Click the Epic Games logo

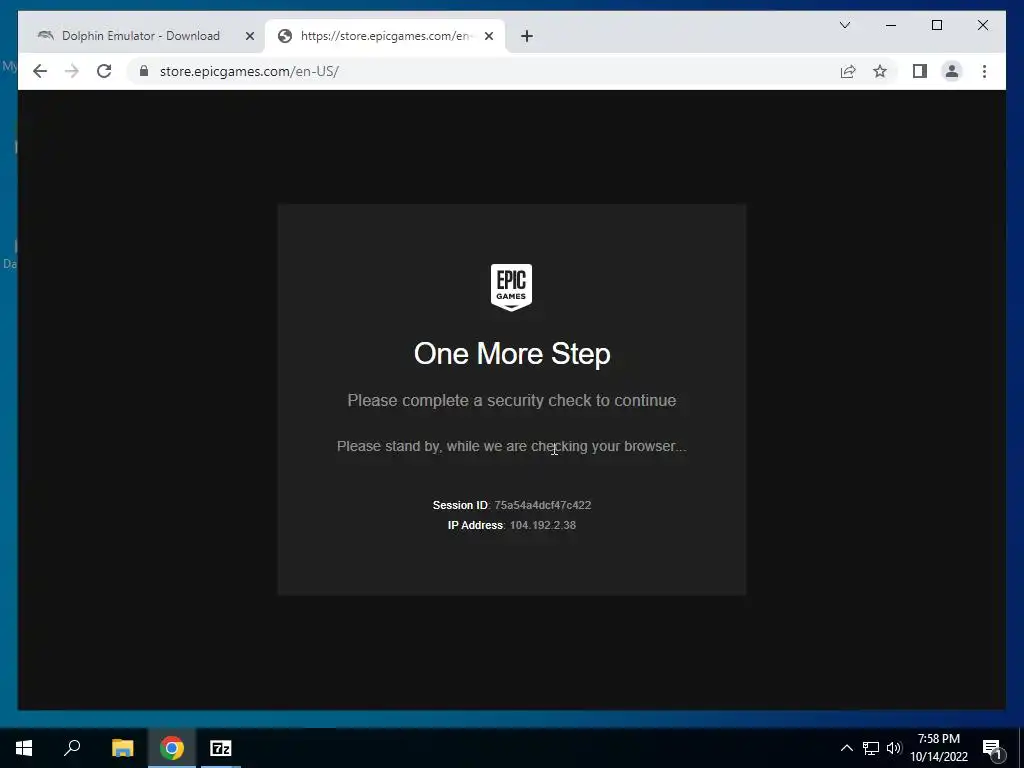tap(511, 287)
